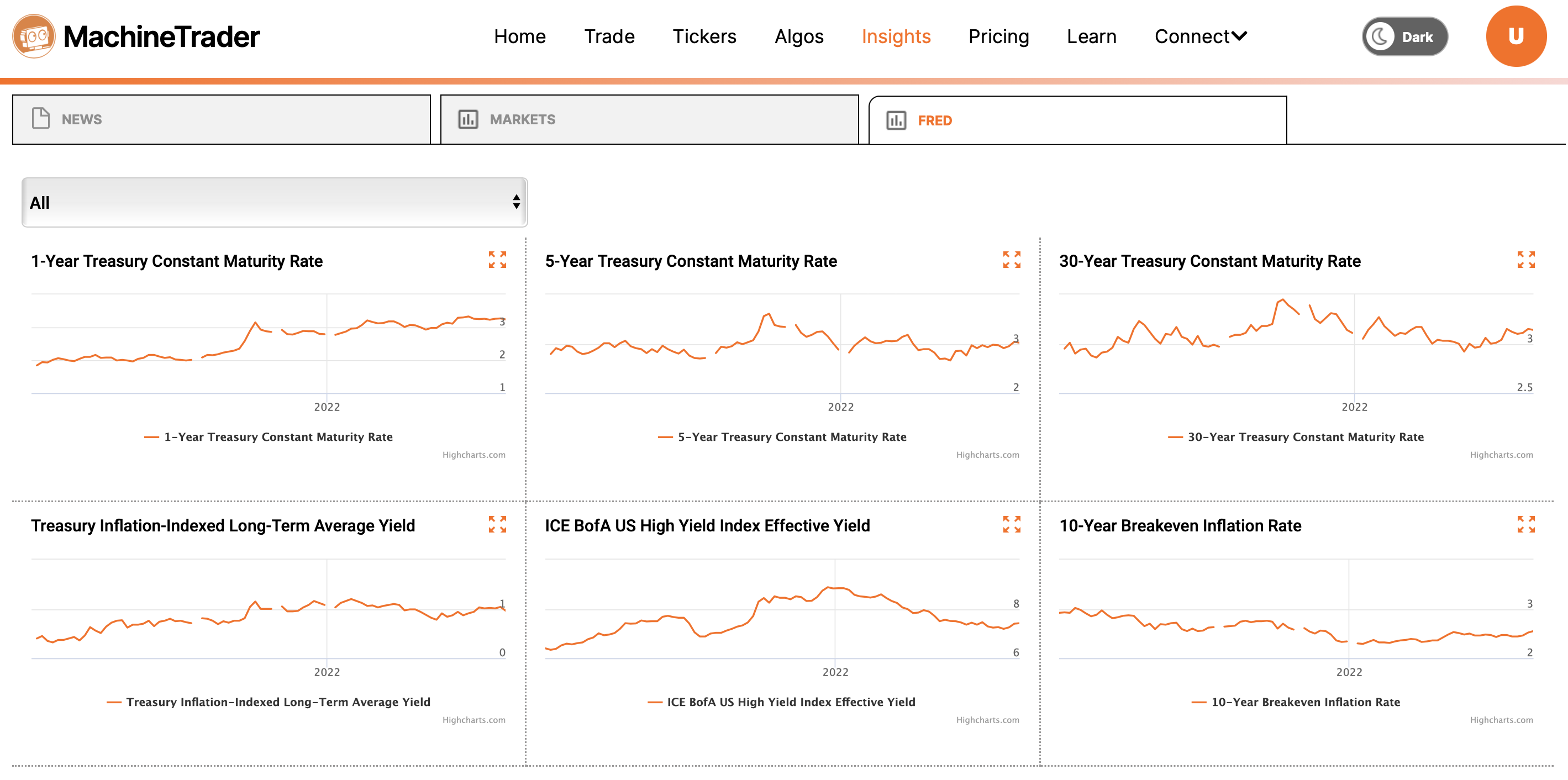The image size is (1568, 780).
Task: Expand Treasury Inflation-Indexed chart to fullscreen
Action: coord(497,524)
